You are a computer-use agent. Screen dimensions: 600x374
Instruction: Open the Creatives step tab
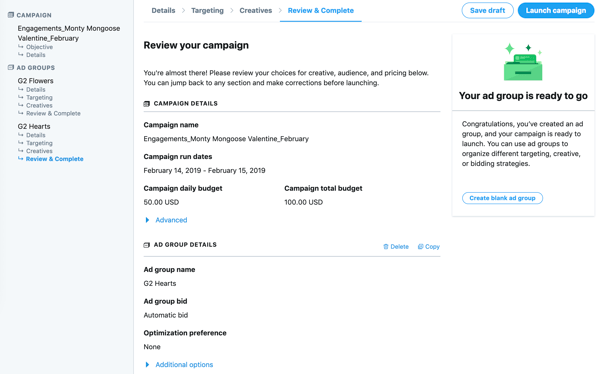click(x=256, y=10)
